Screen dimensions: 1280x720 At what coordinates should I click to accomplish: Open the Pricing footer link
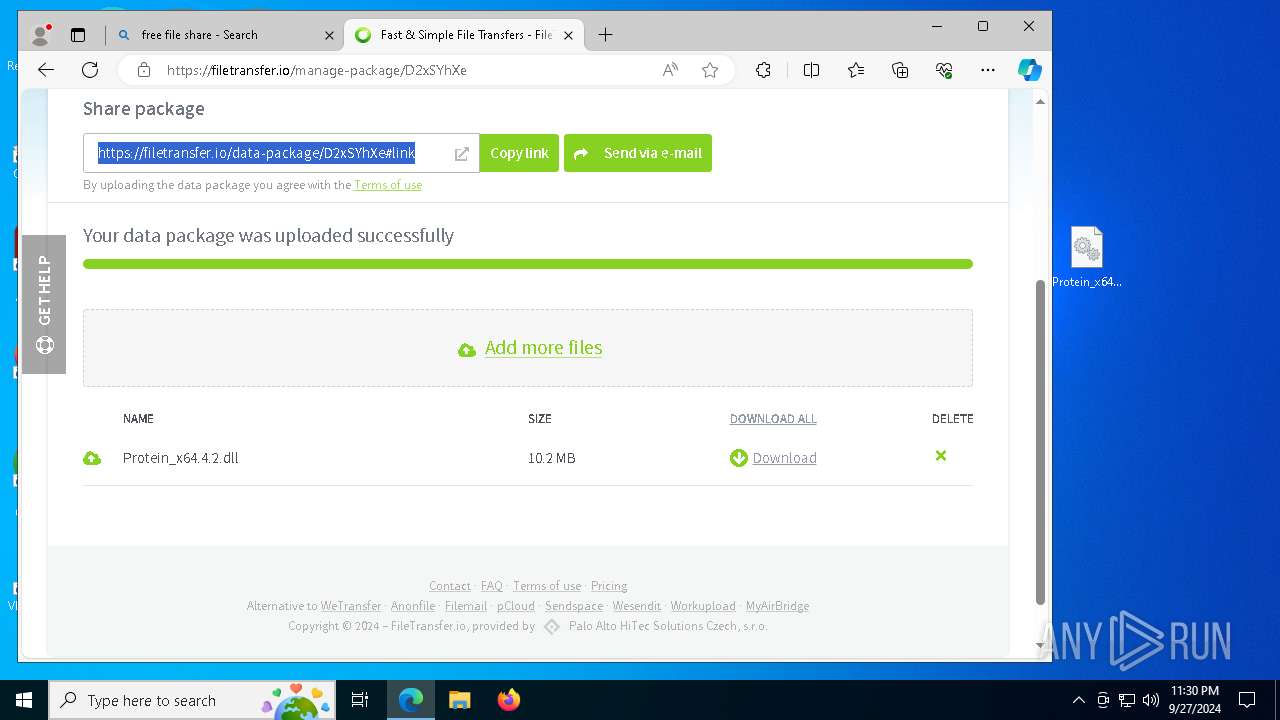(609, 586)
